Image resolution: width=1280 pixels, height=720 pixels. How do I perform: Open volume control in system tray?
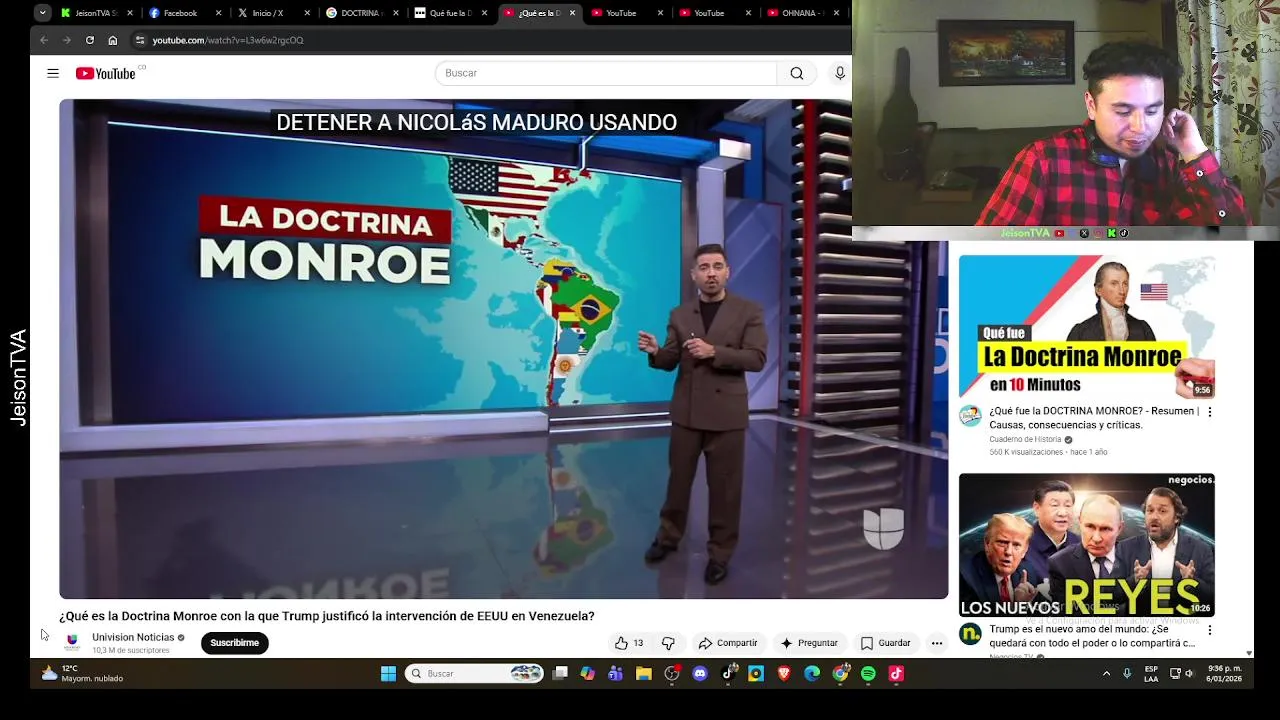click(1189, 674)
